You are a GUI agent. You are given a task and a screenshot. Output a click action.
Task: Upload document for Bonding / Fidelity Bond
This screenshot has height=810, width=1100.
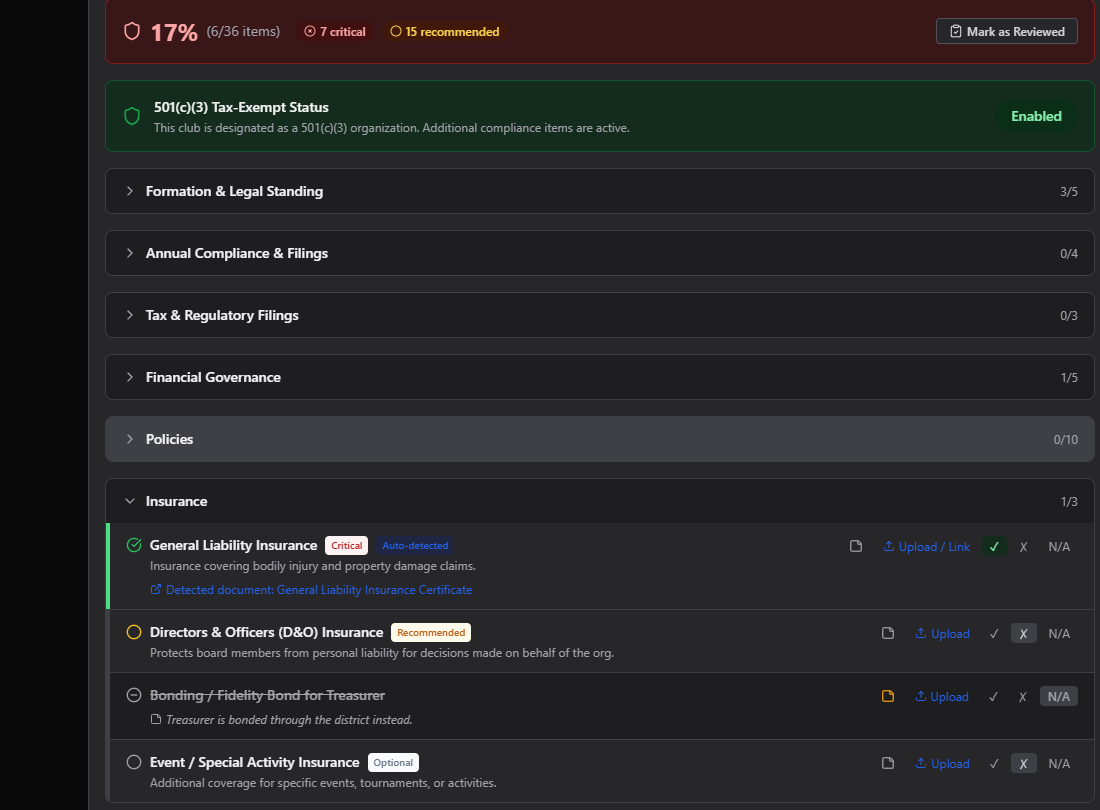941,696
